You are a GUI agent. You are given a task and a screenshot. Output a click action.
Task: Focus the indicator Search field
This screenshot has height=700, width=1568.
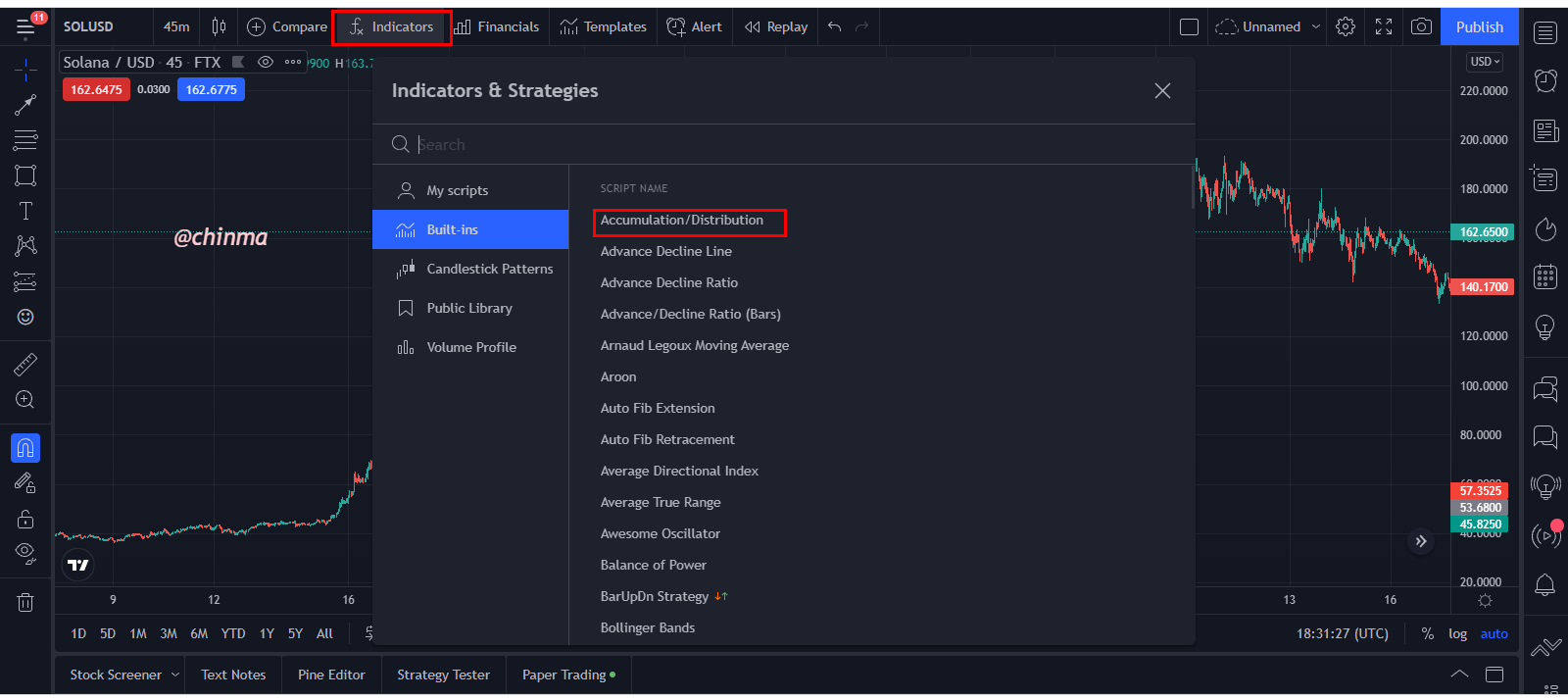click(784, 144)
